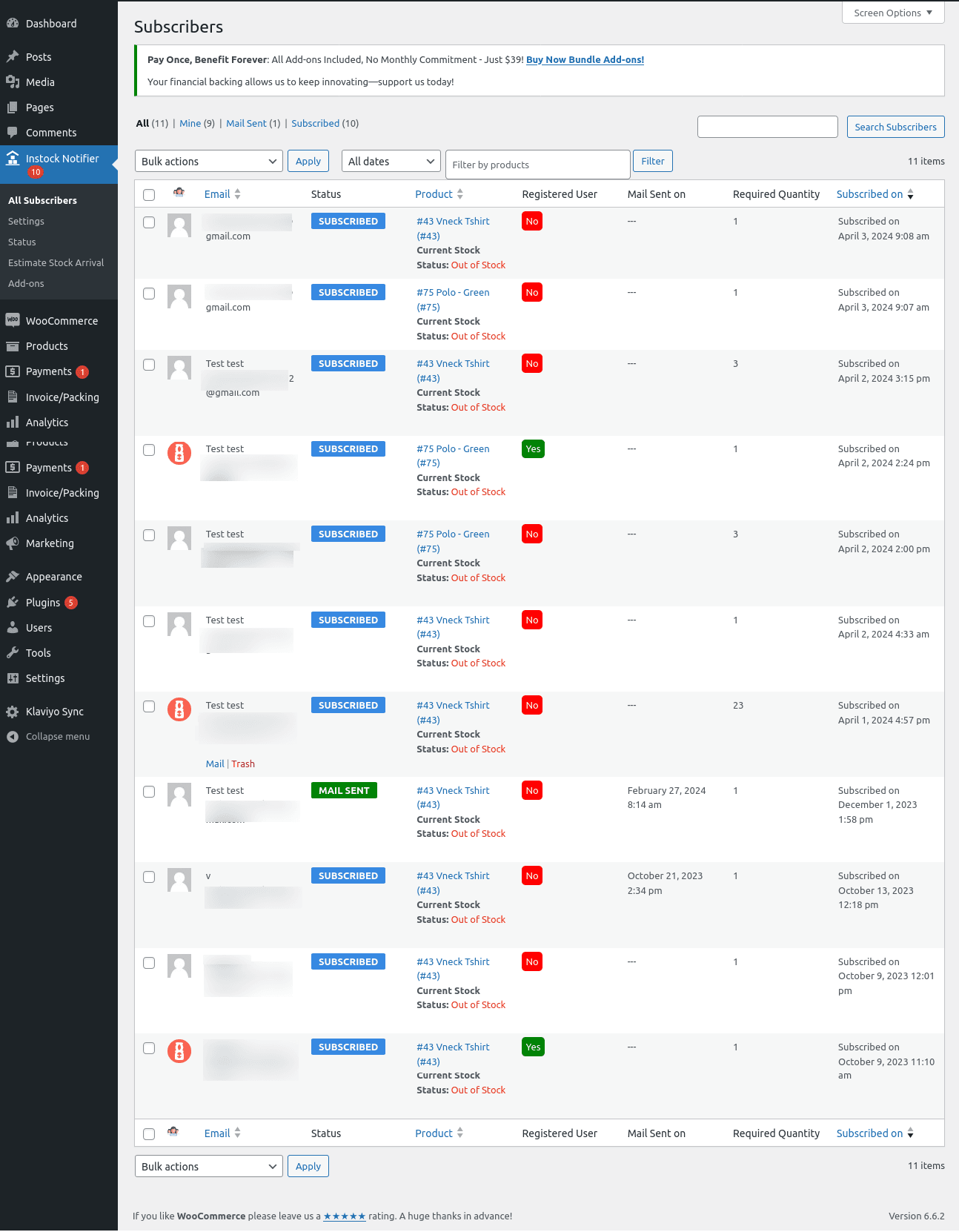Image resolution: width=959 pixels, height=1232 pixels.
Task: Click Email column header in table footer
Action: pyautogui.click(x=217, y=1133)
